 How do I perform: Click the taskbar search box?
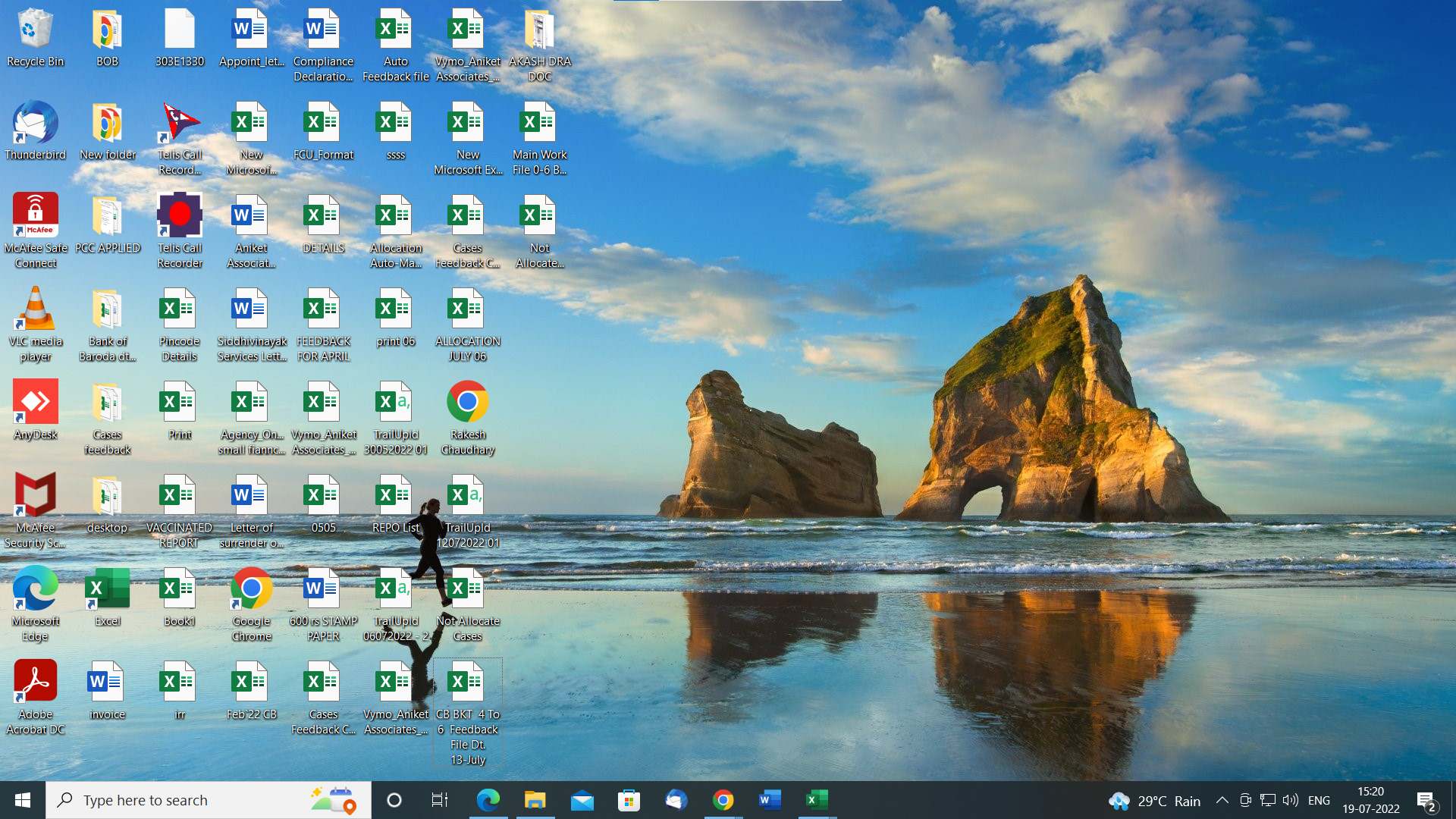coord(190,800)
